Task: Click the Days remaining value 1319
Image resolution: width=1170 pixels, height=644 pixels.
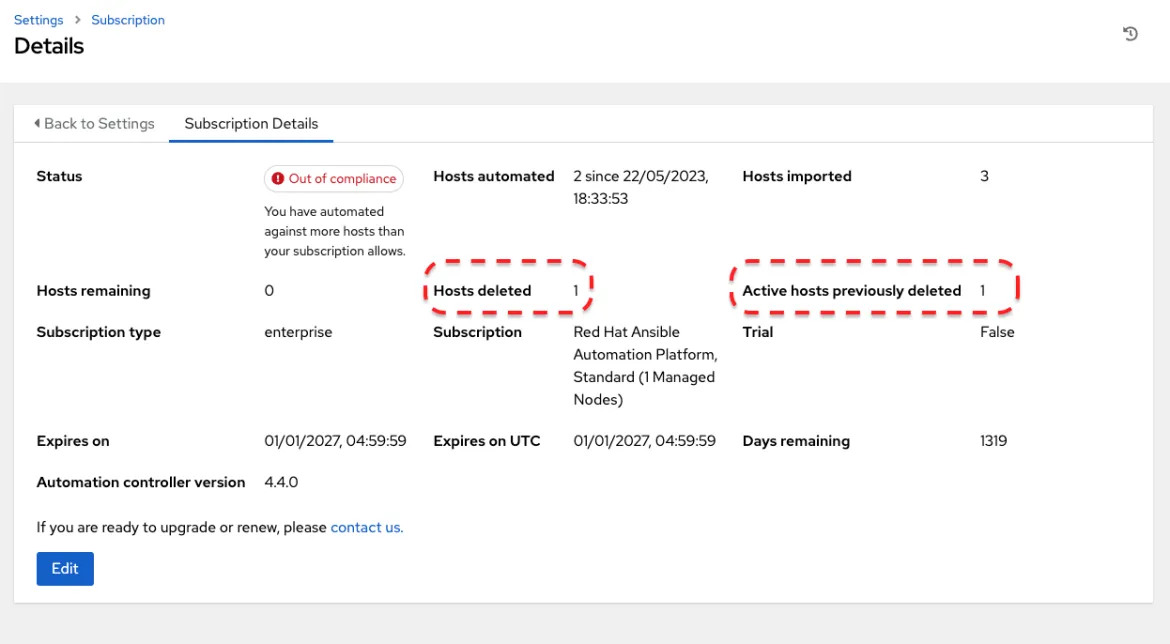Action: pyautogui.click(x=993, y=440)
